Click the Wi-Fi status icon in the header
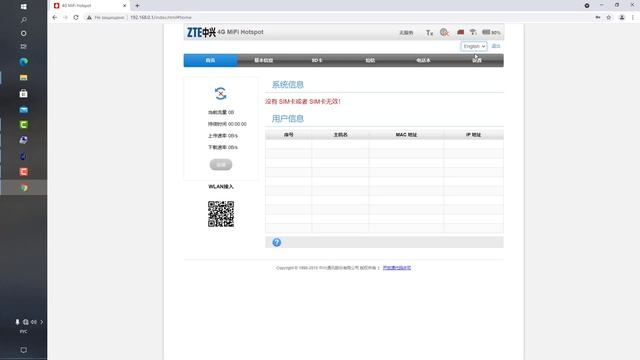The height and width of the screenshot is (360, 640). coord(473,32)
